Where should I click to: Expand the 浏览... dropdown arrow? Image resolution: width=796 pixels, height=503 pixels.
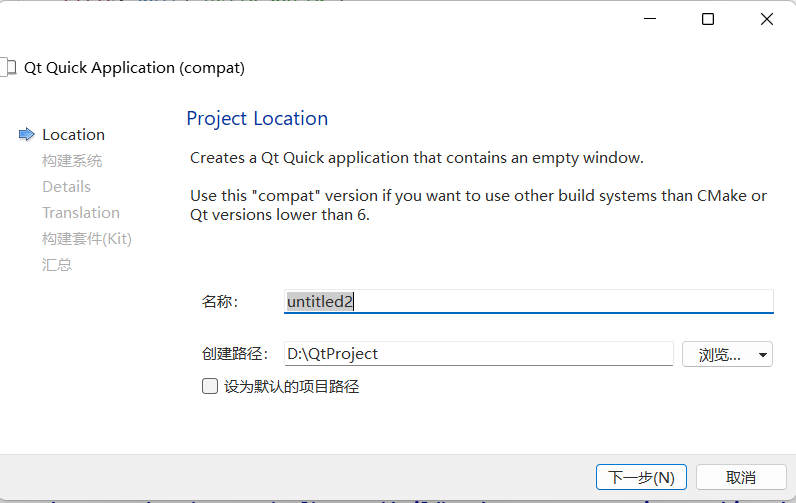pyautogui.click(x=762, y=355)
